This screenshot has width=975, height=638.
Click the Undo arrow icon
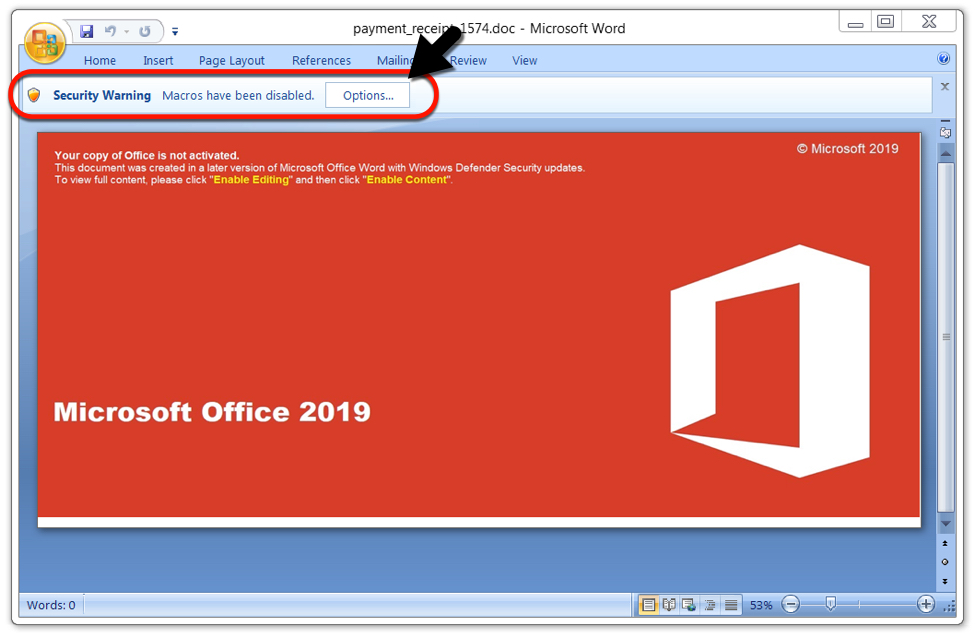click(x=110, y=30)
